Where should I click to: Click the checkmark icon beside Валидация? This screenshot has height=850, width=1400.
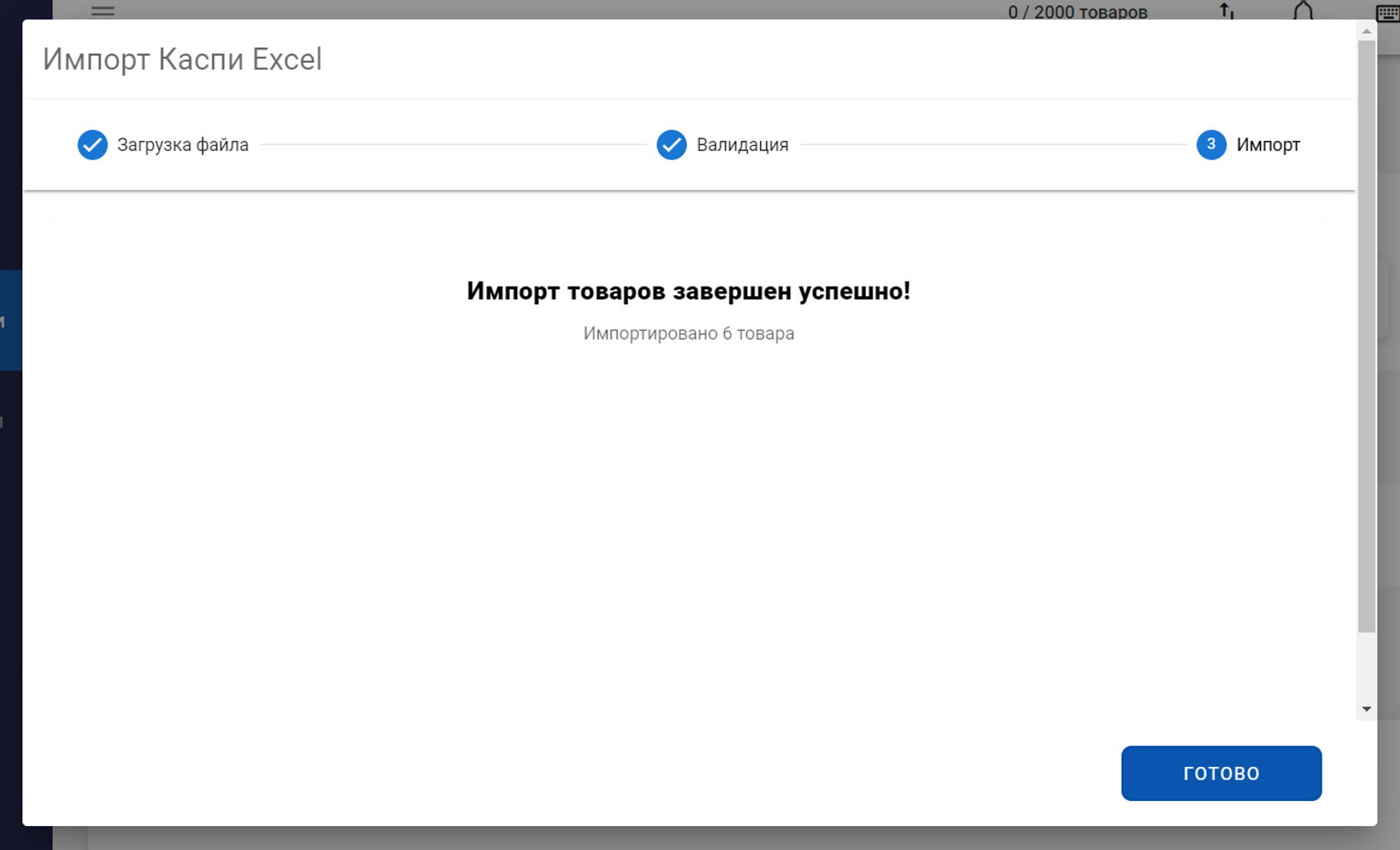[x=672, y=145]
